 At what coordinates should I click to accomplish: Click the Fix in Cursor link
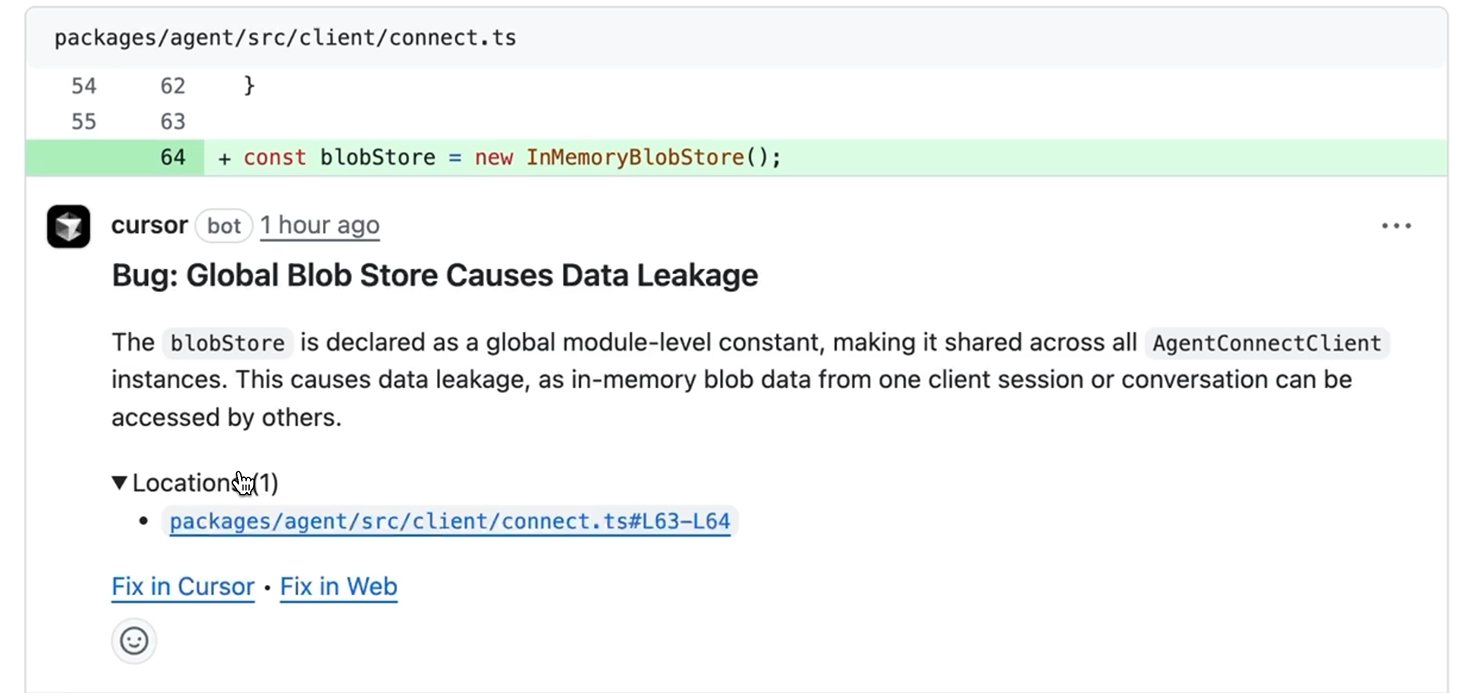coord(182,586)
